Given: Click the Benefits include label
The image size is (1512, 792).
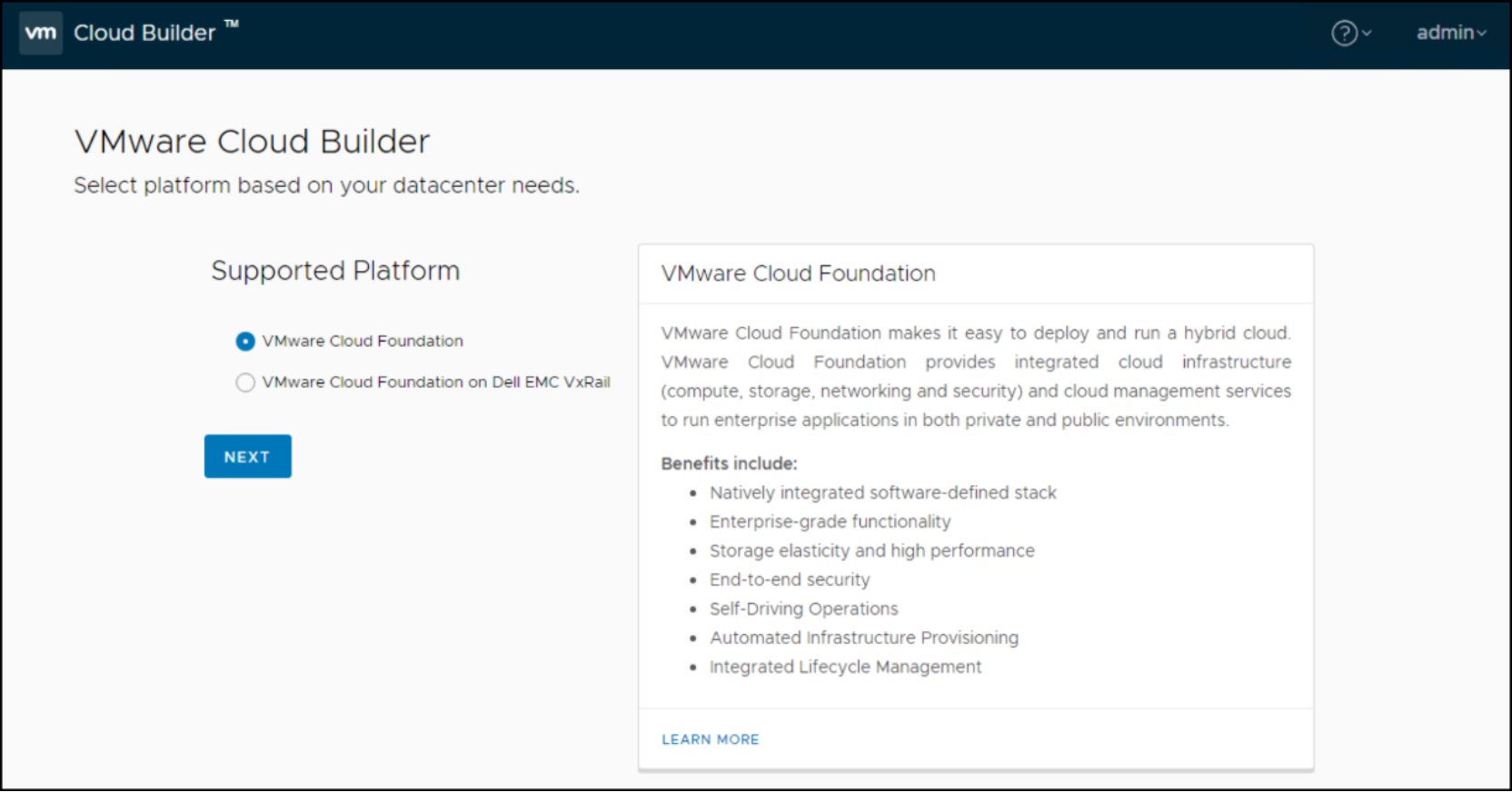Looking at the screenshot, I should click(729, 463).
